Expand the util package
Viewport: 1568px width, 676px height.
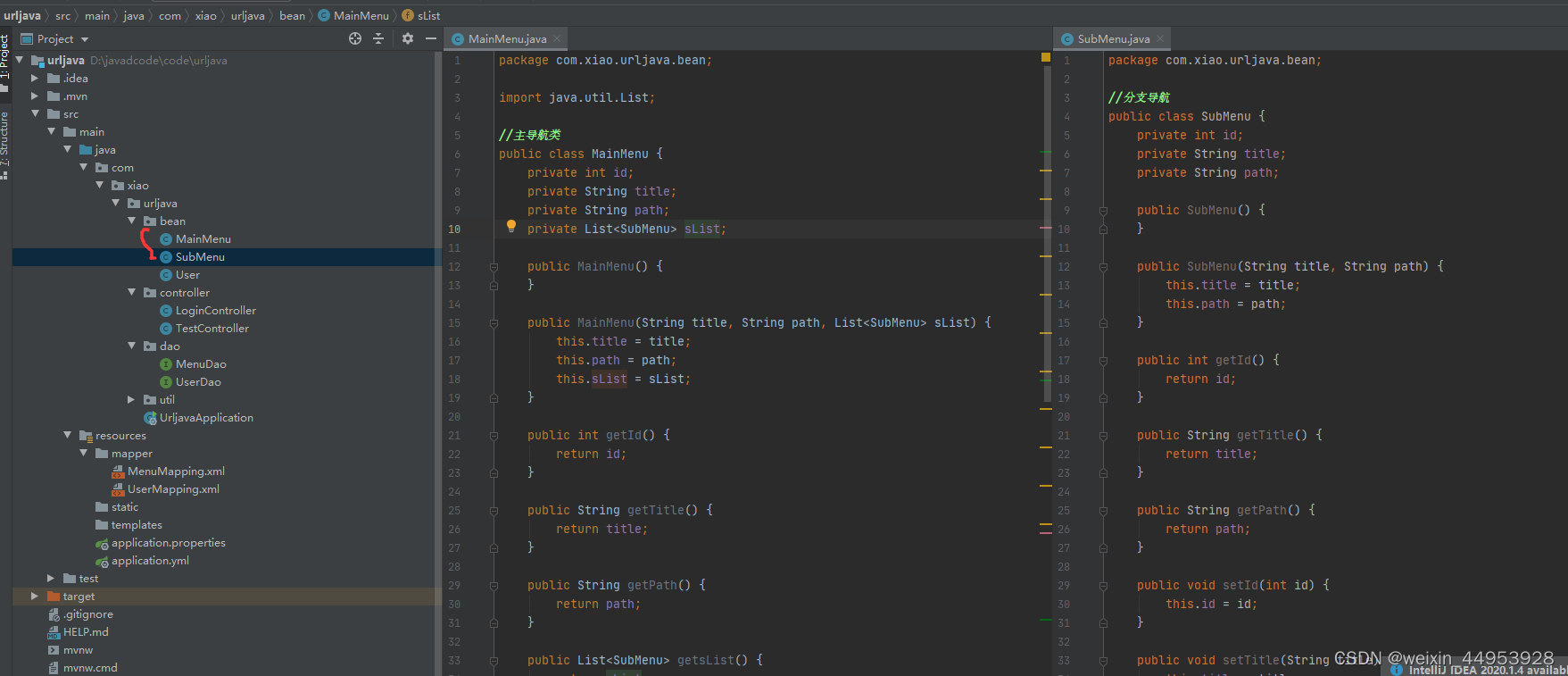click(131, 399)
